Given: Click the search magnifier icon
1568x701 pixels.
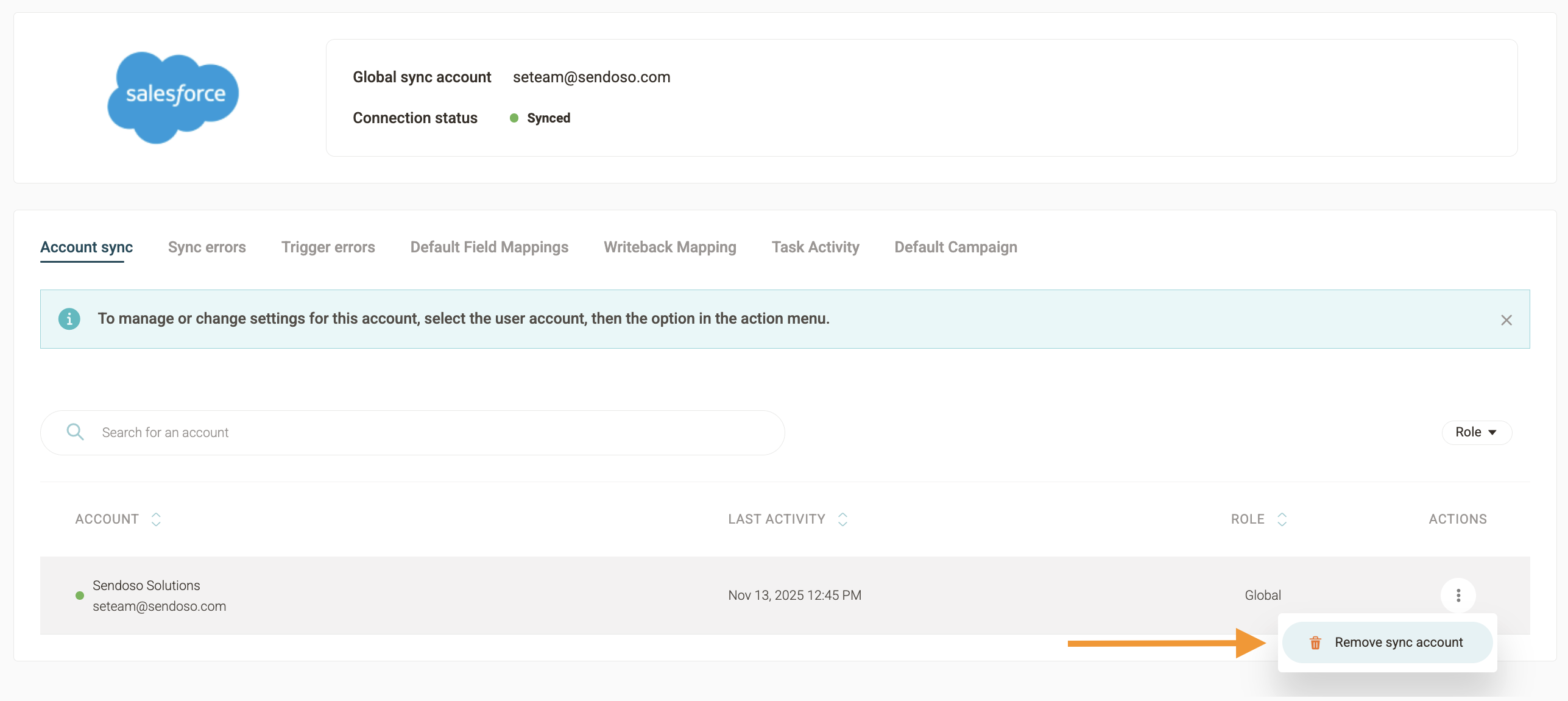Looking at the screenshot, I should tap(75, 432).
